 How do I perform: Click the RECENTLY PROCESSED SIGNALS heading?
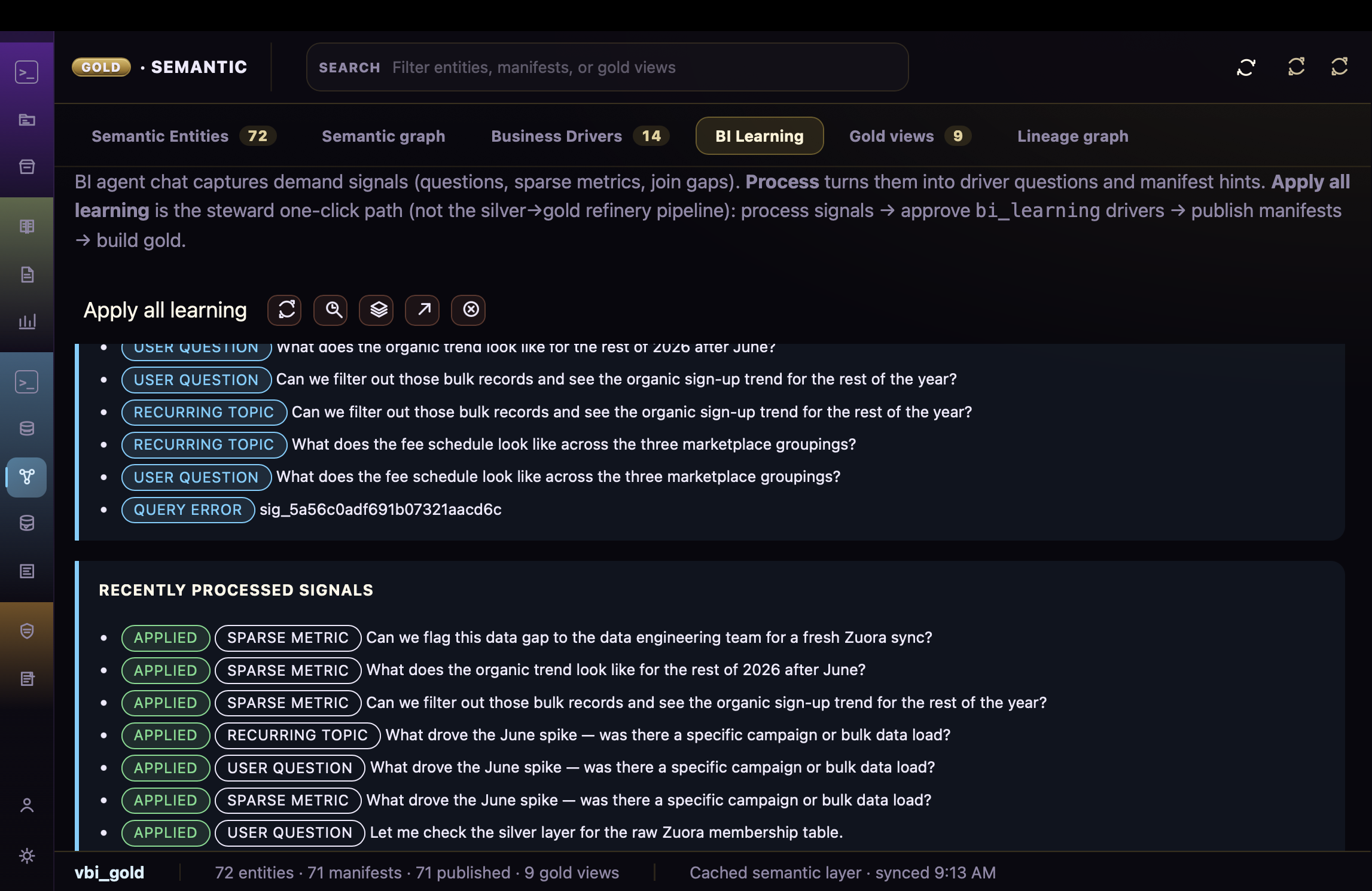pos(236,590)
